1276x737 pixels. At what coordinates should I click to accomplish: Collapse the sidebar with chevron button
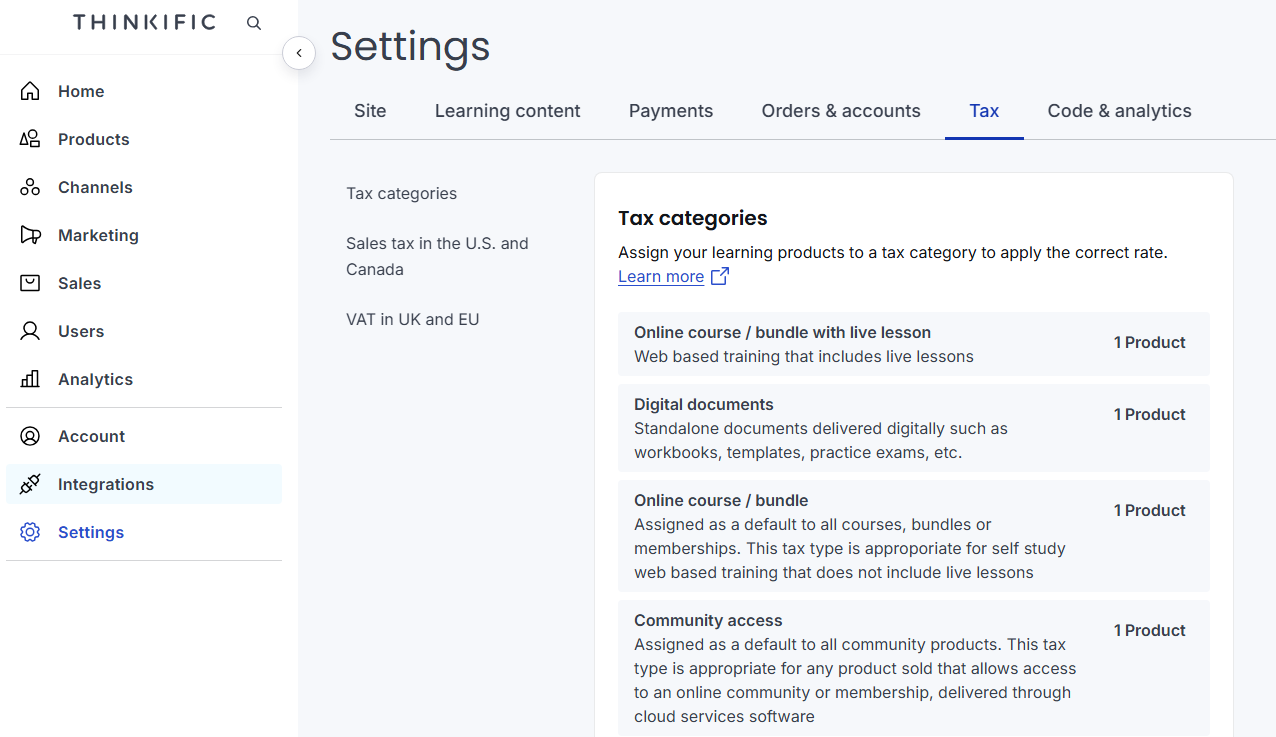coord(299,53)
